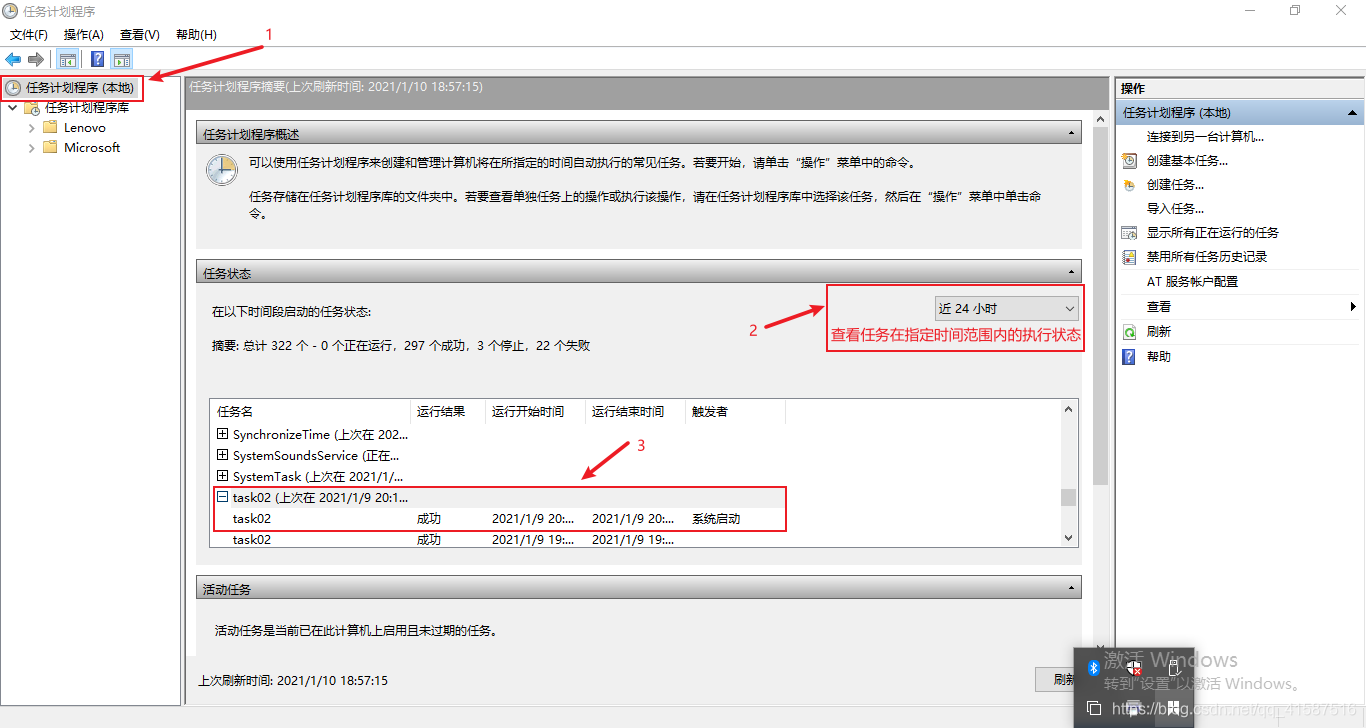Click the Lenovo folder icon in the tree
This screenshot has width=1366, height=728.
[50, 128]
